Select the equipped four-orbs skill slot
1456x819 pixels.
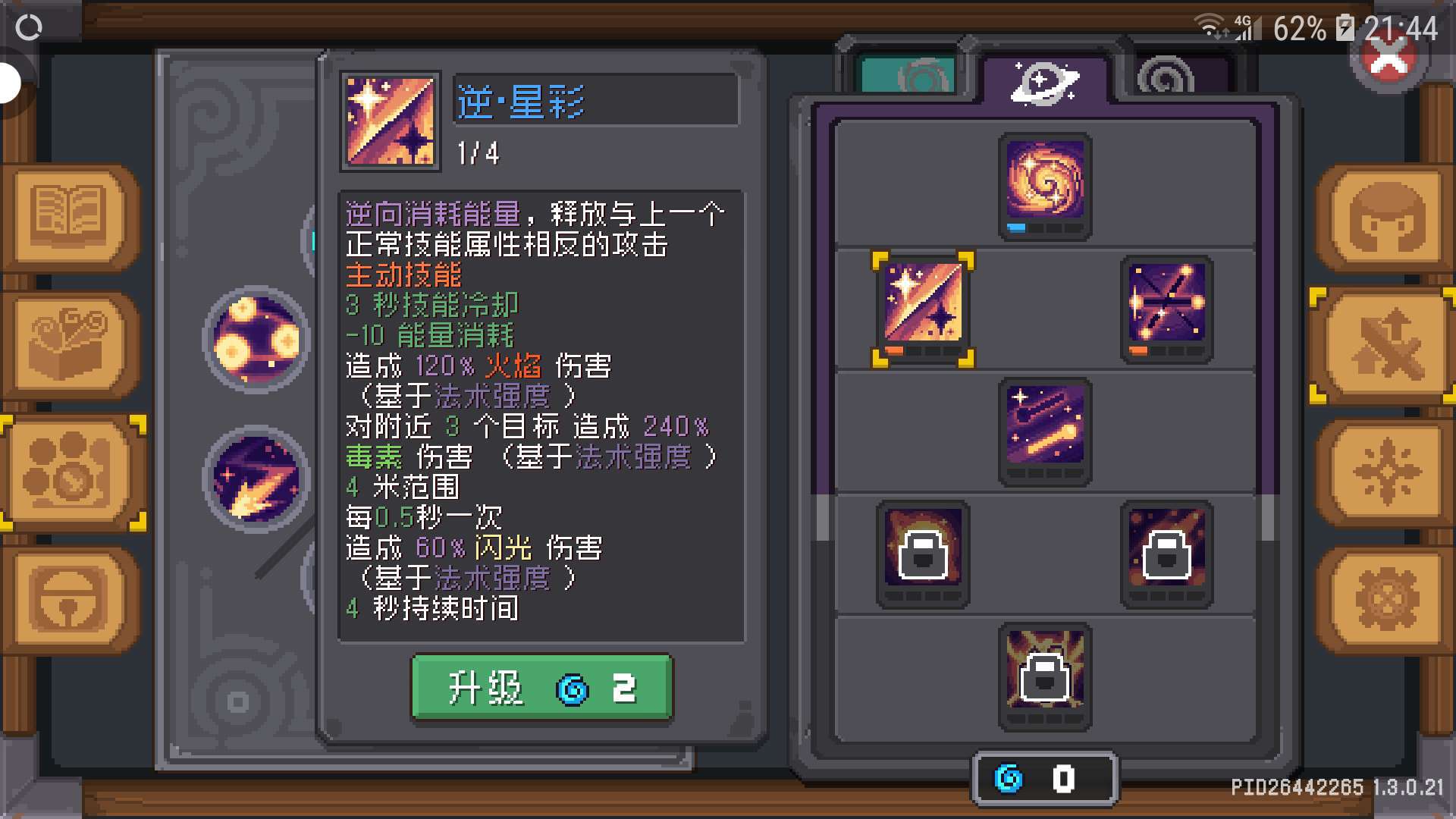[256, 338]
